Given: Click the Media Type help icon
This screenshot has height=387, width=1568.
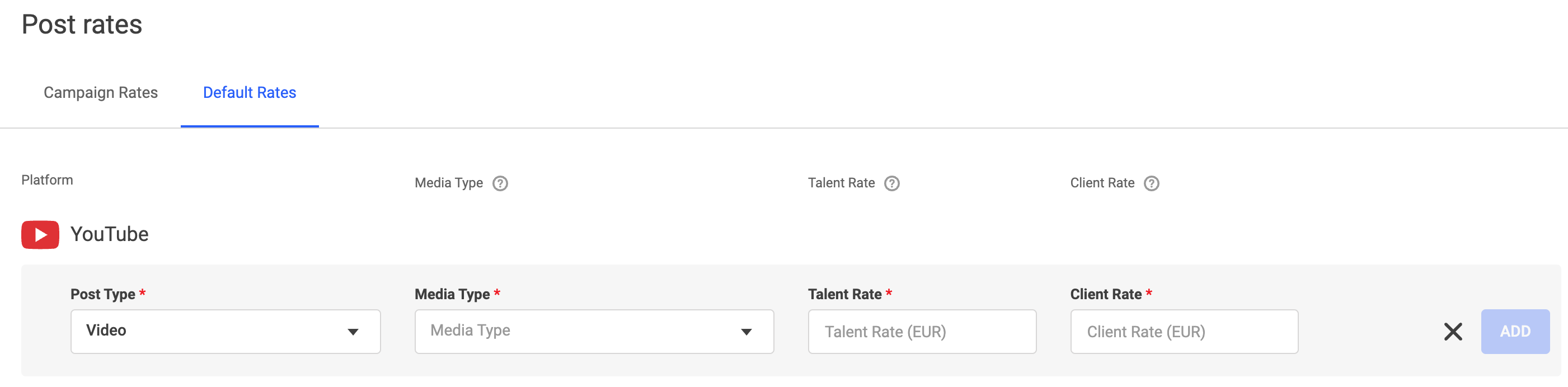Looking at the screenshot, I should 500,183.
